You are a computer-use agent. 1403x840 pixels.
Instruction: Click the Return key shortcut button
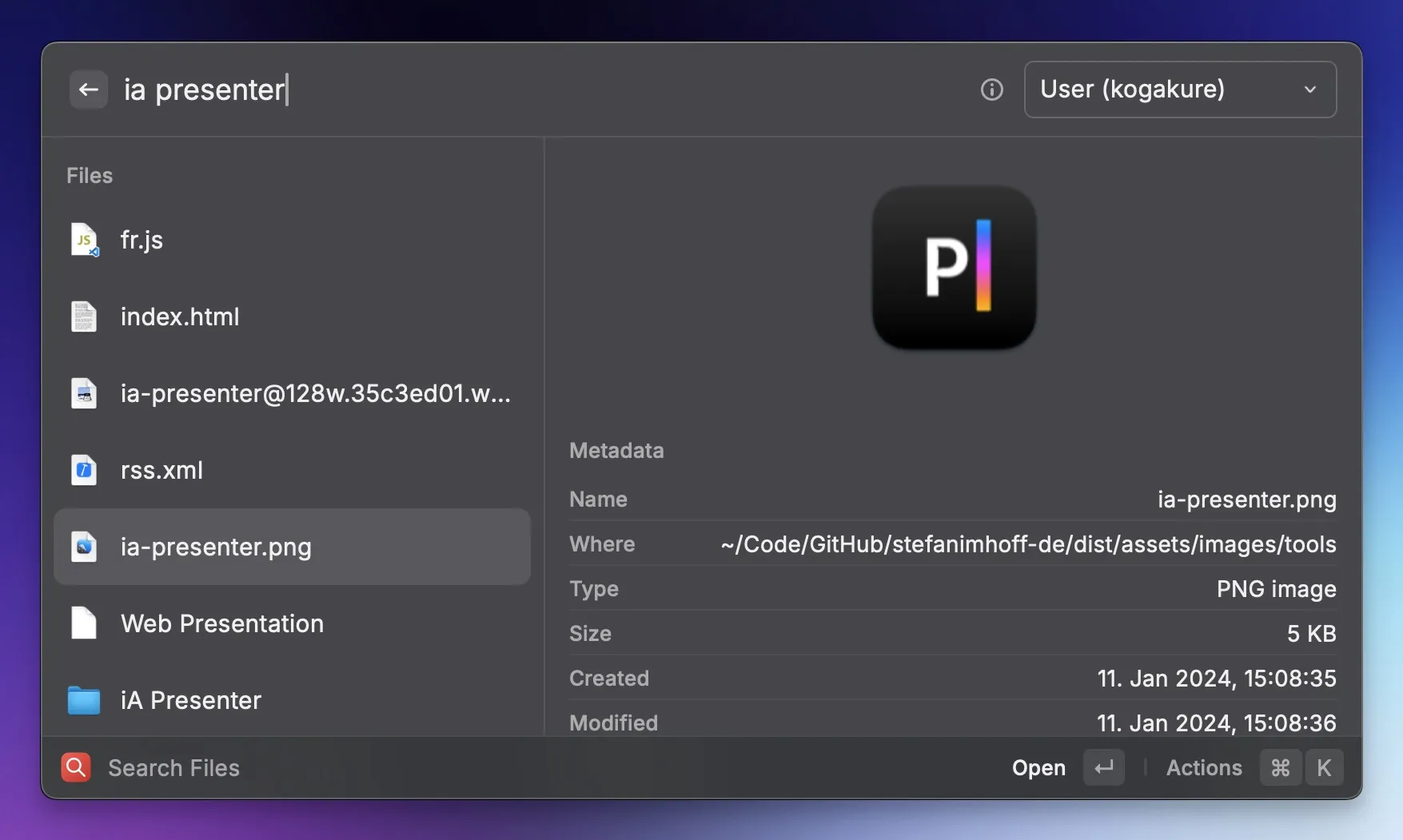click(x=1103, y=767)
